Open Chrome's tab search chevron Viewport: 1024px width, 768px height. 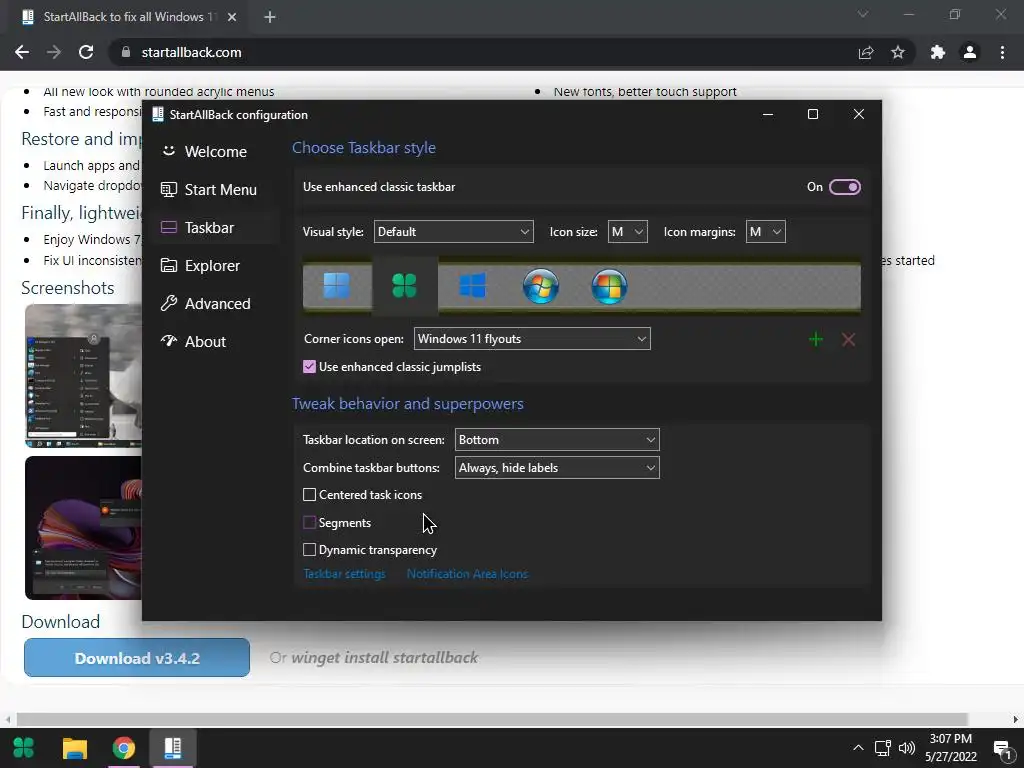tap(863, 14)
